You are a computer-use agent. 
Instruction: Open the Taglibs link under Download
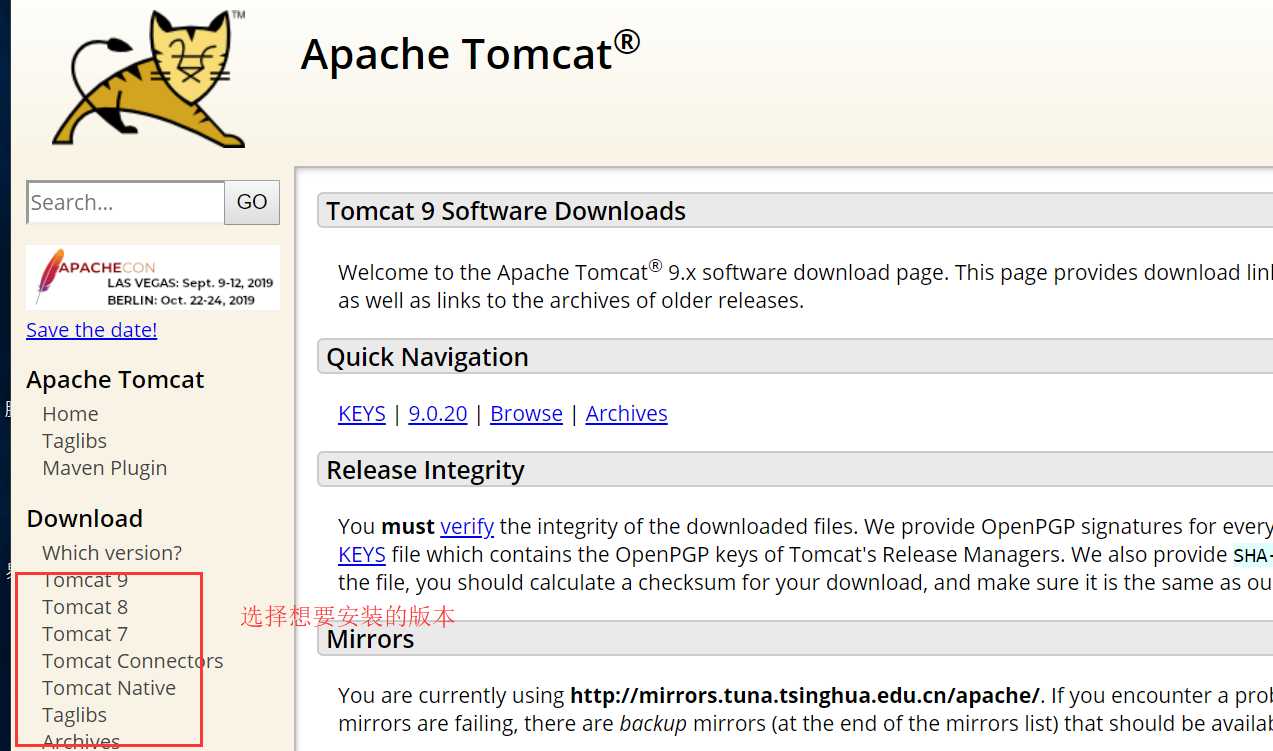click(x=74, y=715)
